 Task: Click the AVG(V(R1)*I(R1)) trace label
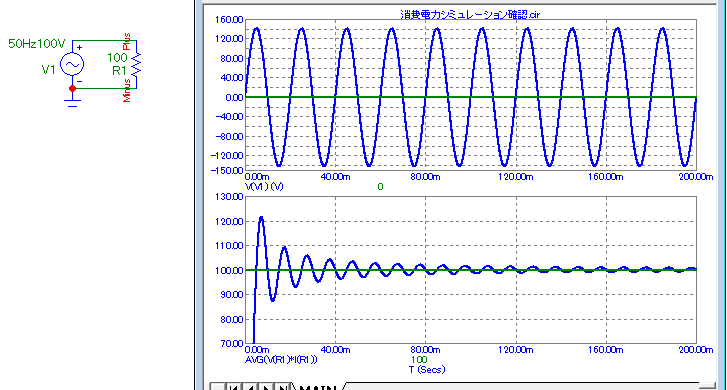coord(281,359)
